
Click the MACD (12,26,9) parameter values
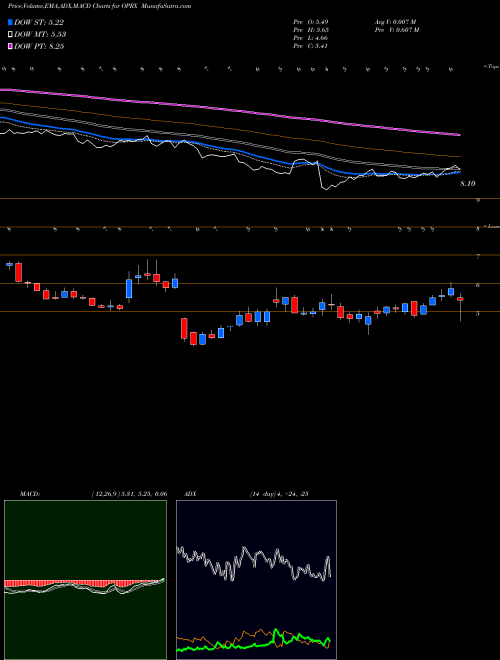tap(129, 494)
